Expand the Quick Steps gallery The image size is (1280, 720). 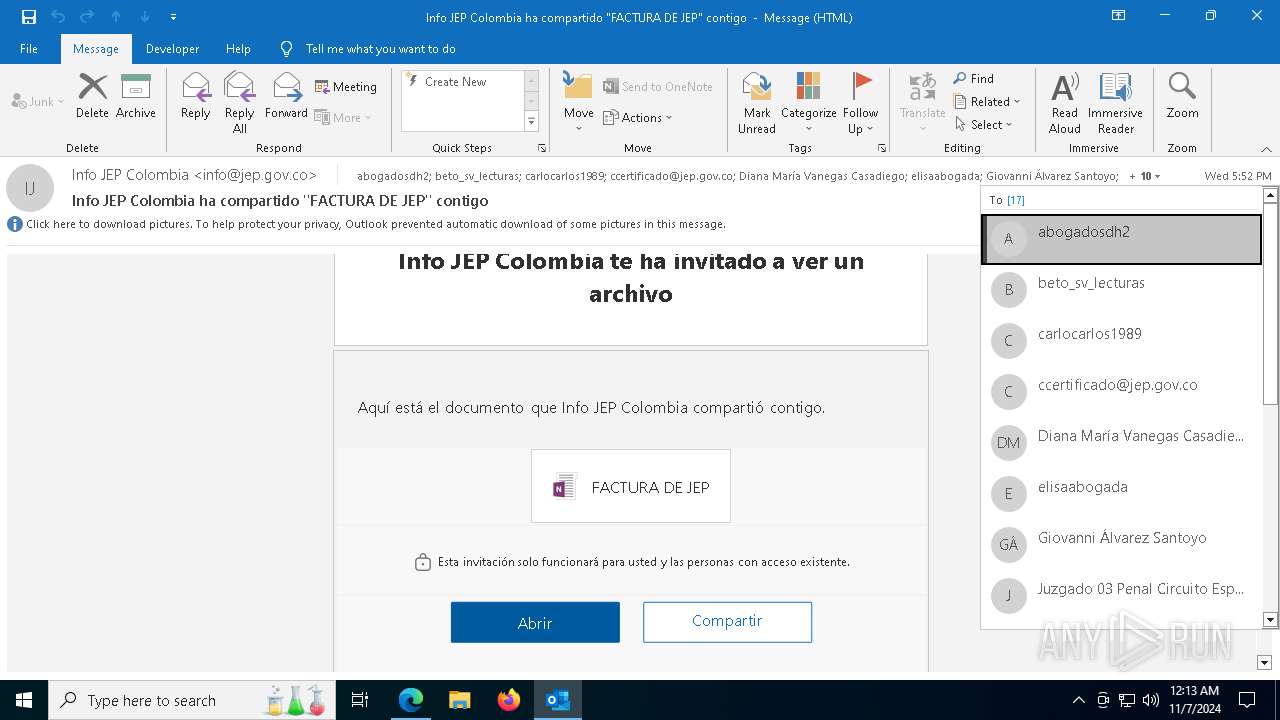coord(531,122)
